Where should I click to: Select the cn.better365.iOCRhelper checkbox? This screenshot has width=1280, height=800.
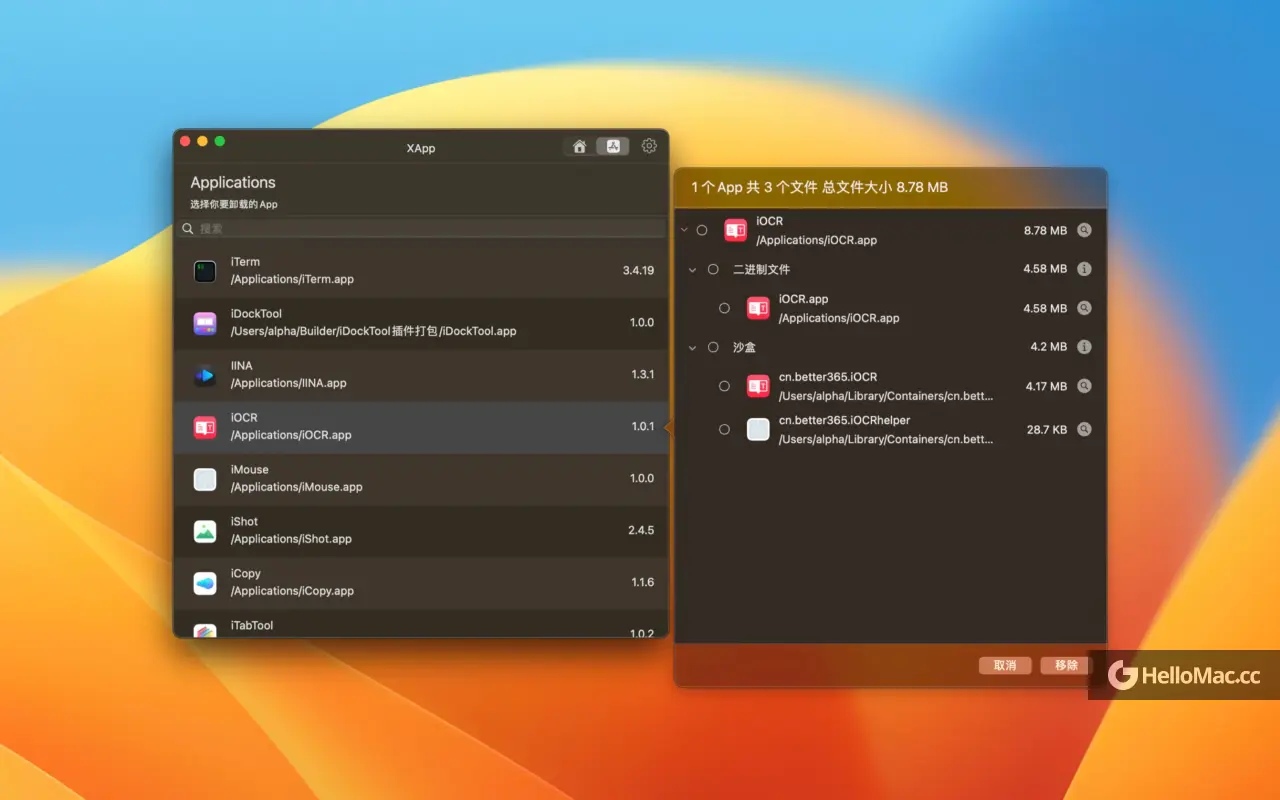724,429
